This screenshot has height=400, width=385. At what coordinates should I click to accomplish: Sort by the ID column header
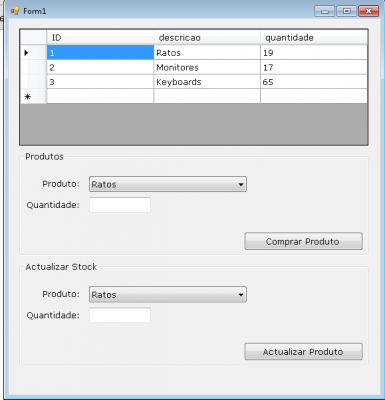click(100, 38)
